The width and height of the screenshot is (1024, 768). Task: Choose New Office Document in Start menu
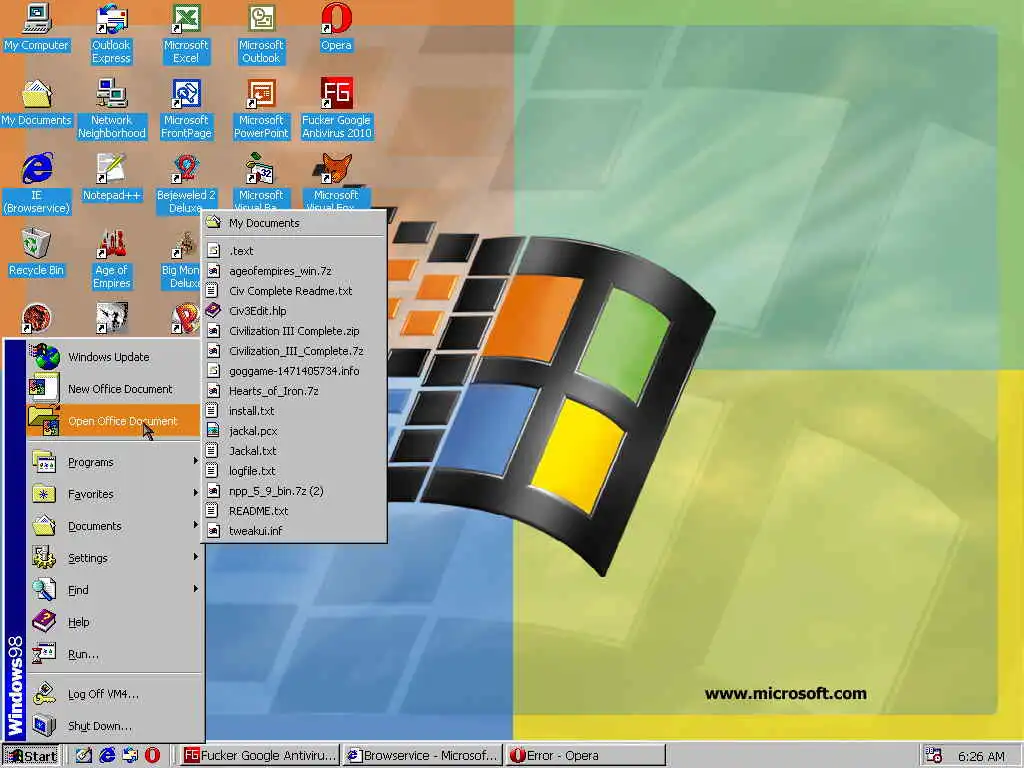114,389
